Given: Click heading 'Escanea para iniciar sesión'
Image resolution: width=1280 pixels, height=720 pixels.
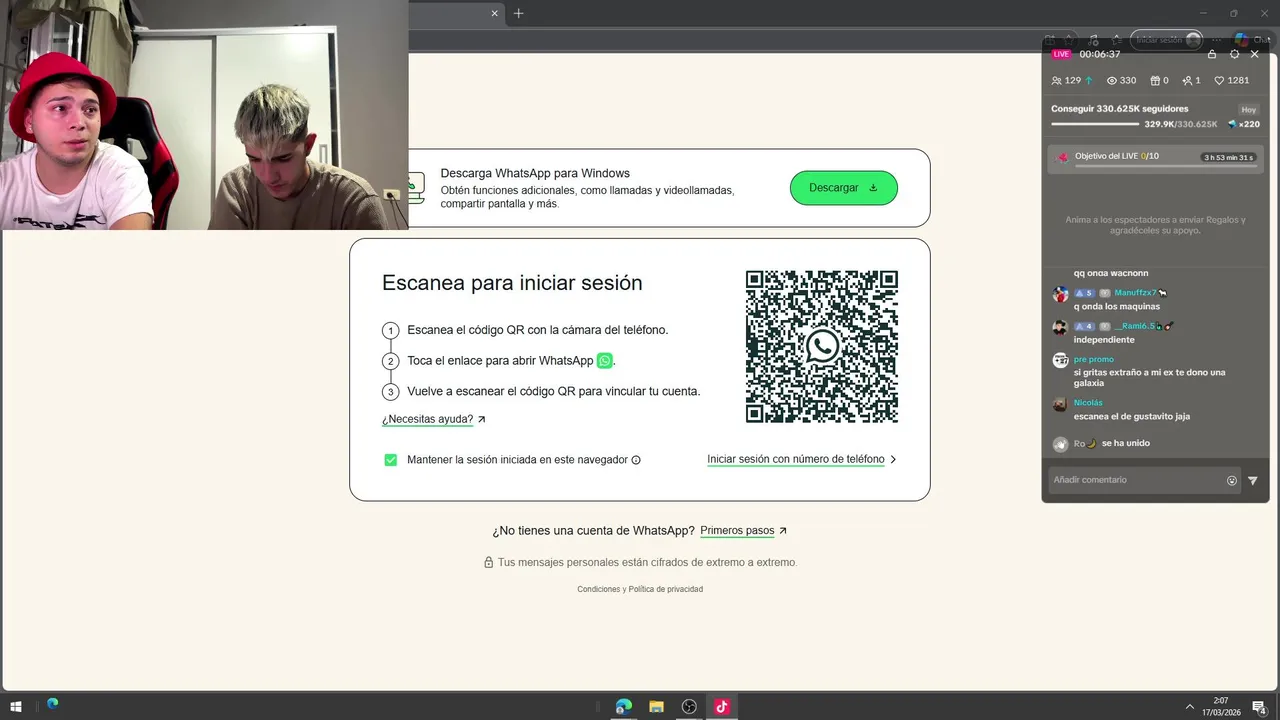Looking at the screenshot, I should point(512,283).
